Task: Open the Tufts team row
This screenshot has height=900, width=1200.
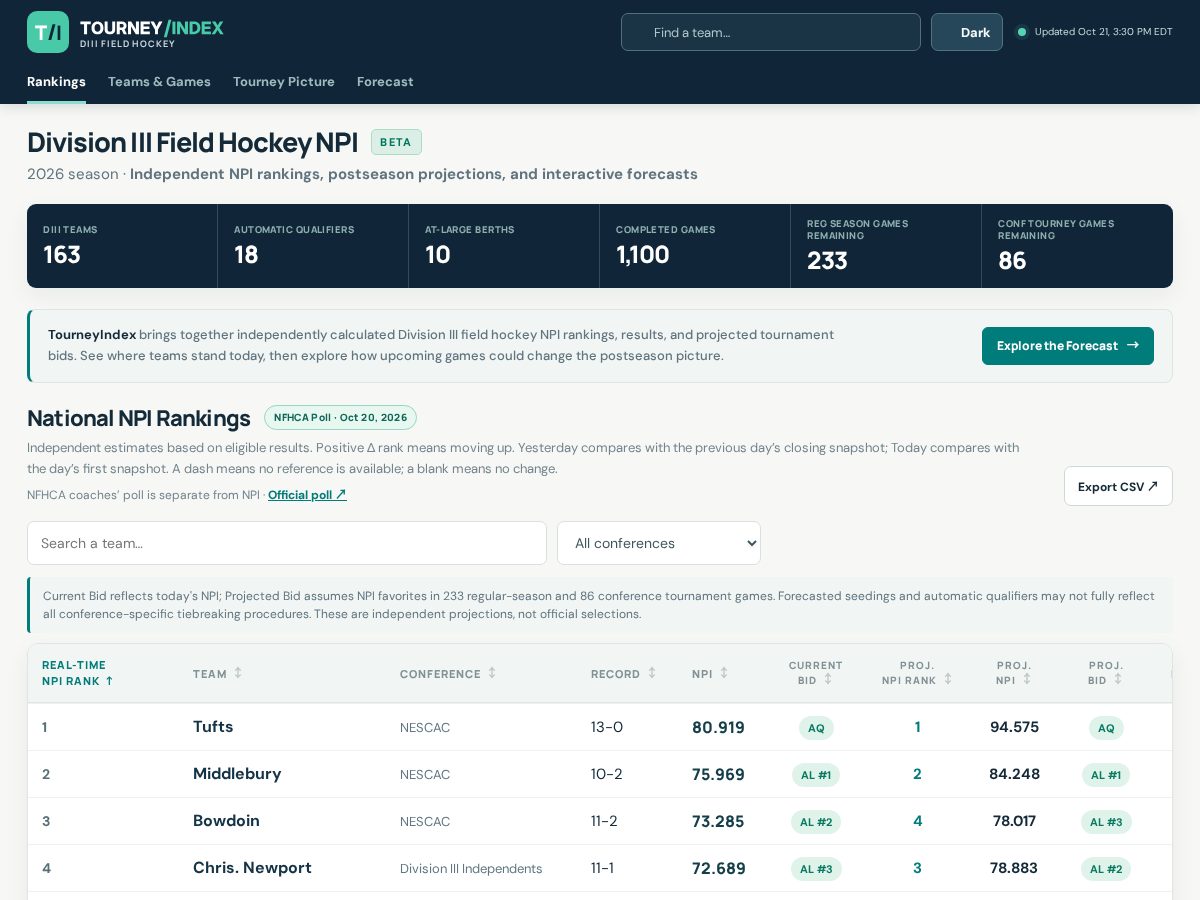Action: 600,727
